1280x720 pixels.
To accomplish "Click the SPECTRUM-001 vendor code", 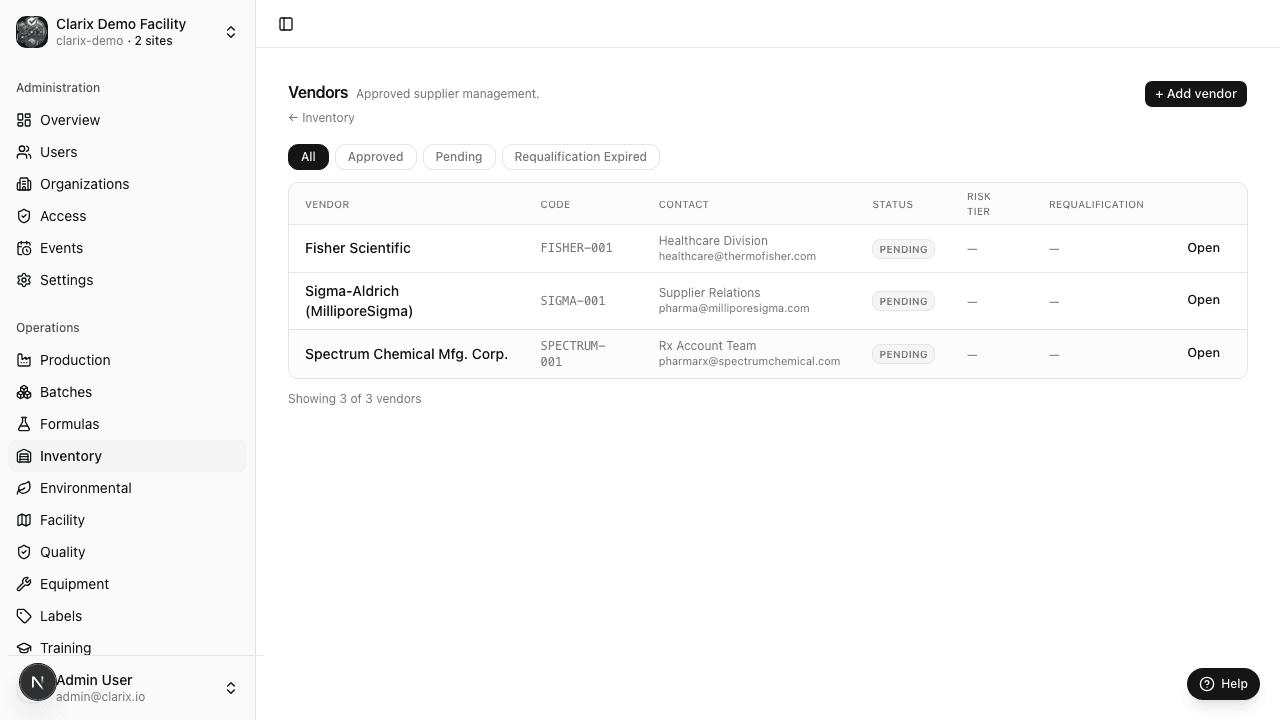I will [x=573, y=354].
